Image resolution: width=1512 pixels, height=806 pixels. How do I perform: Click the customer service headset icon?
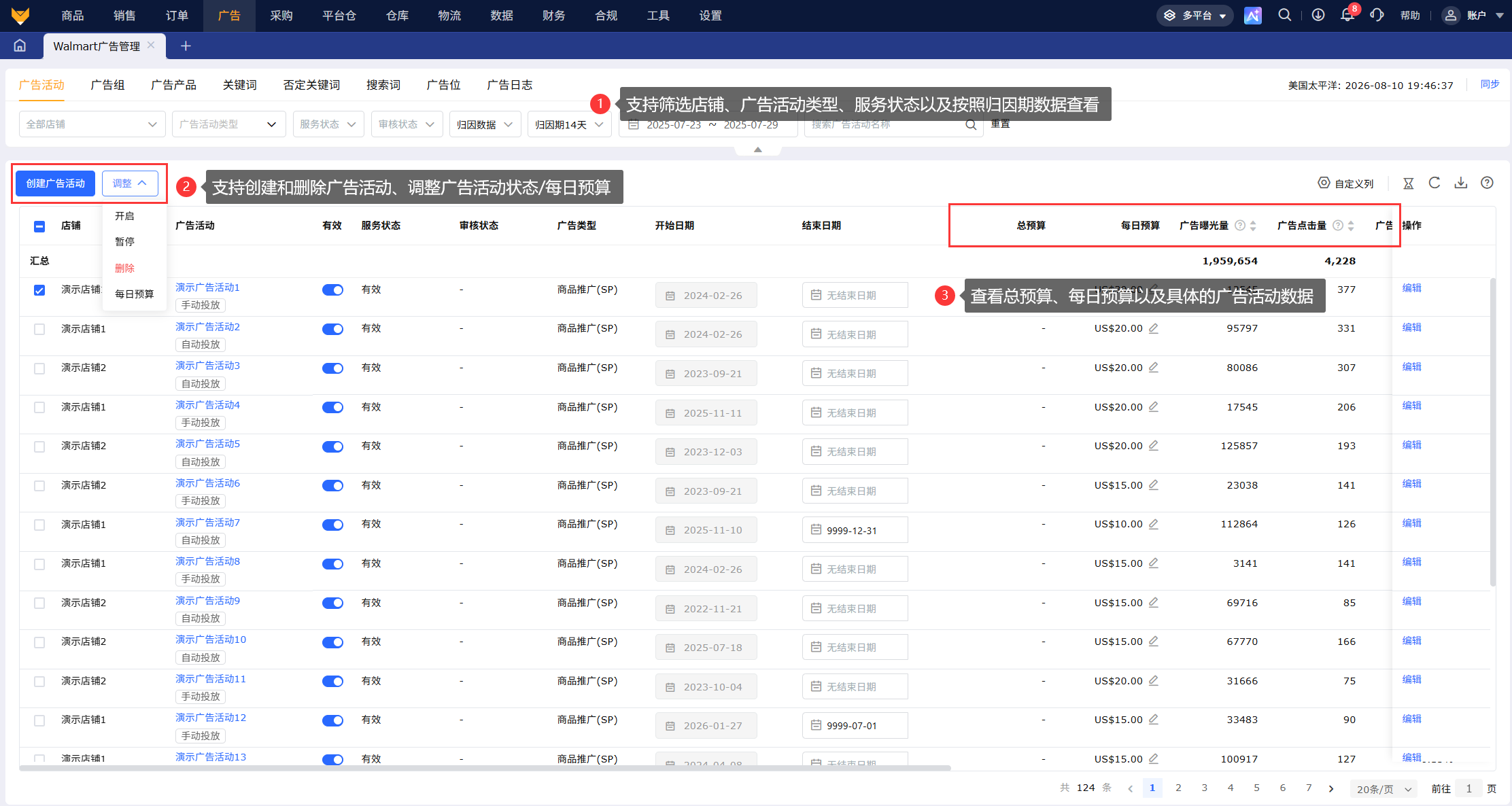pyautogui.click(x=1377, y=15)
